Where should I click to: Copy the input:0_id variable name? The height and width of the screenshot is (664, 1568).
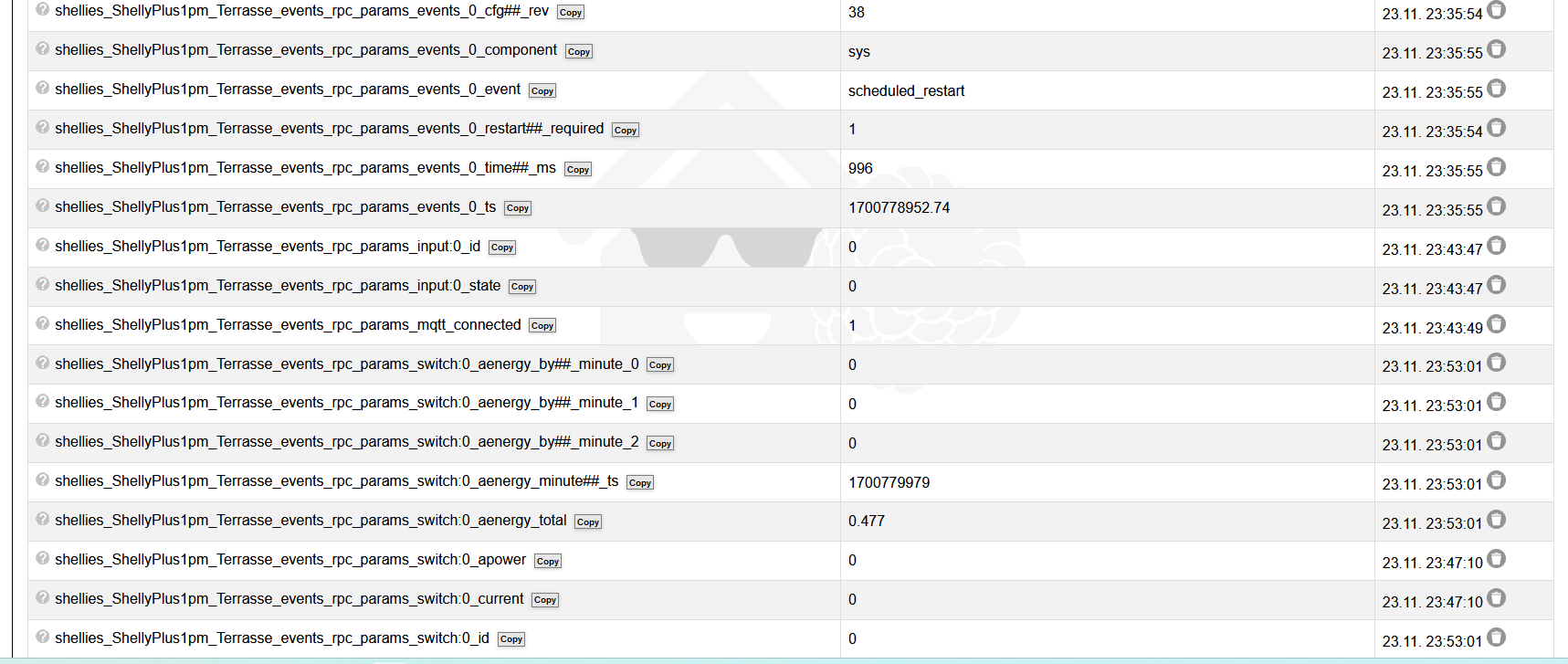[x=502, y=248]
